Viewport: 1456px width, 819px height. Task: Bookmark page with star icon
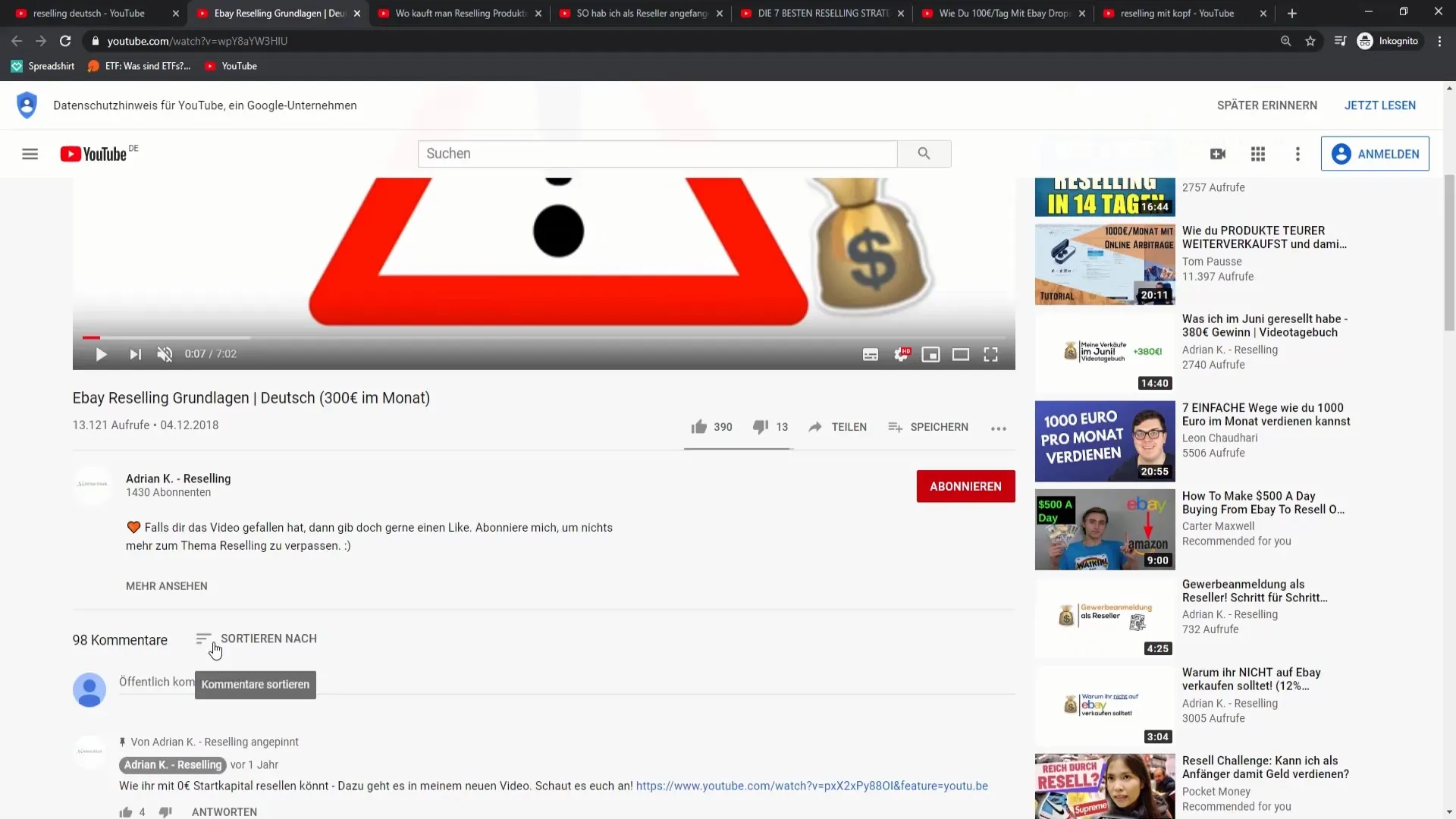point(1310,41)
